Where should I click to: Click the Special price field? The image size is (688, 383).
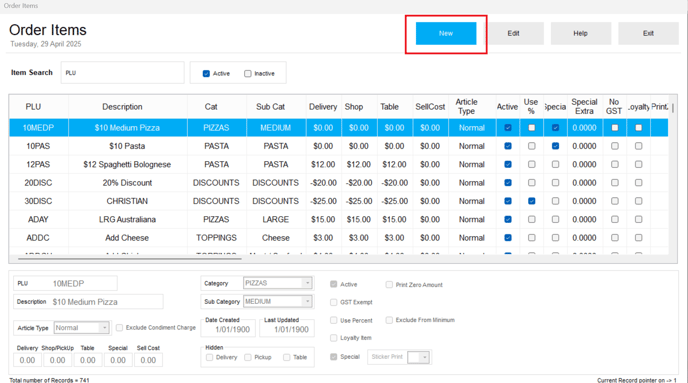(x=118, y=360)
